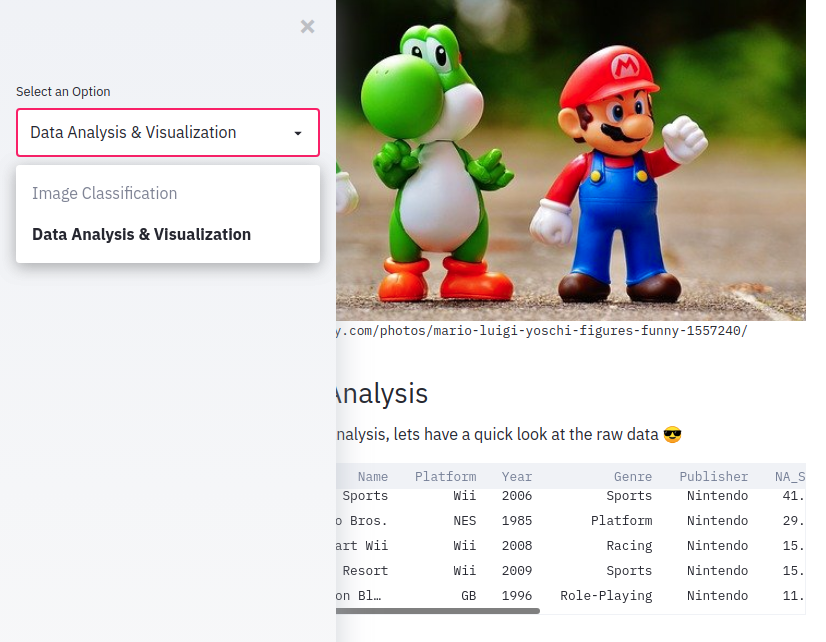Click the Genre column header
The width and height of the screenshot is (826, 642).
(x=633, y=477)
